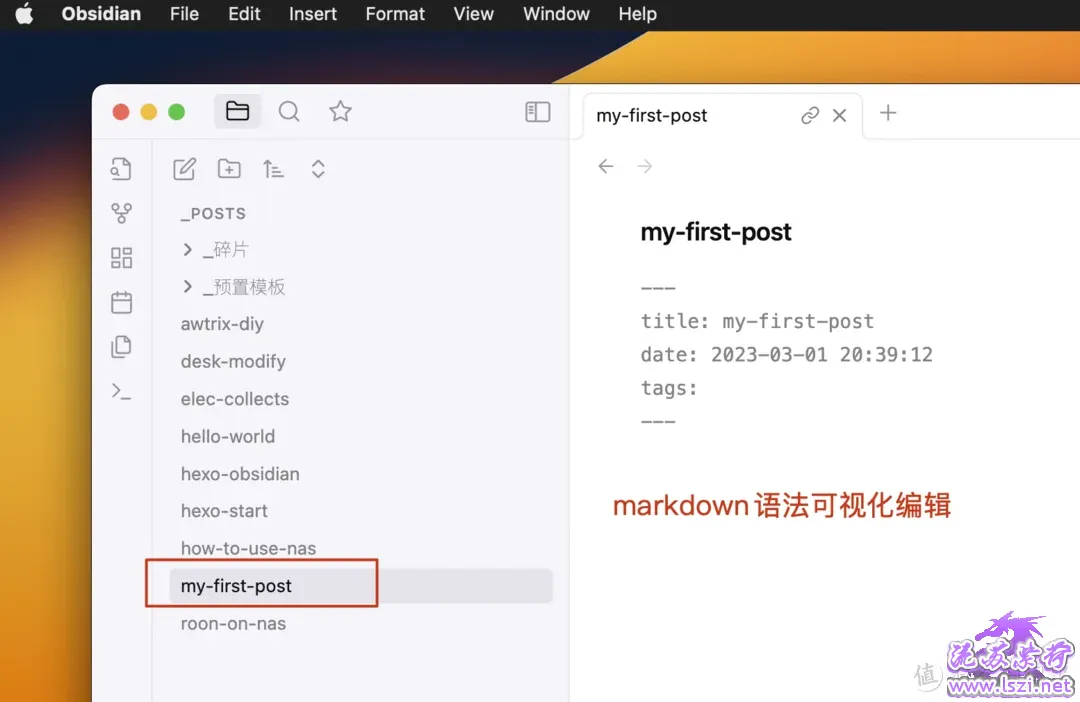Collapse the left sidebar panel
1080x702 pixels.
pyautogui.click(x=537, y=112)
